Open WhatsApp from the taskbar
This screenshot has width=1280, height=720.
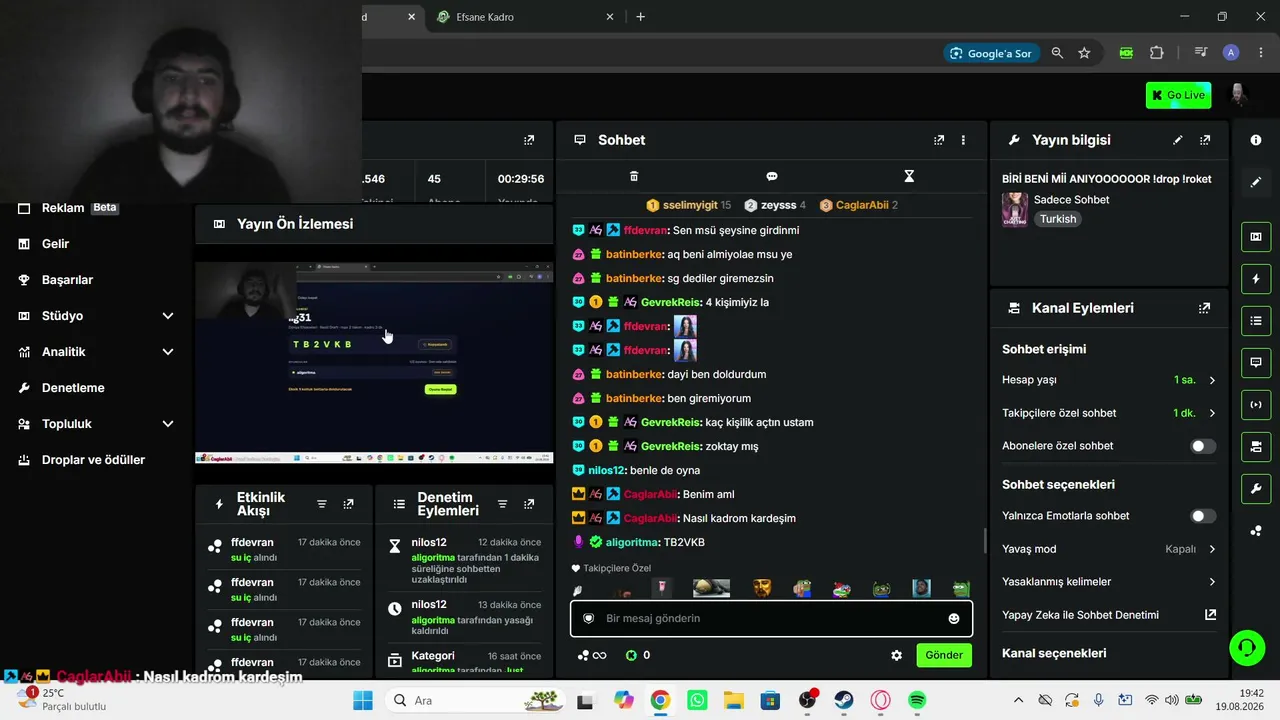coord(697,700)
